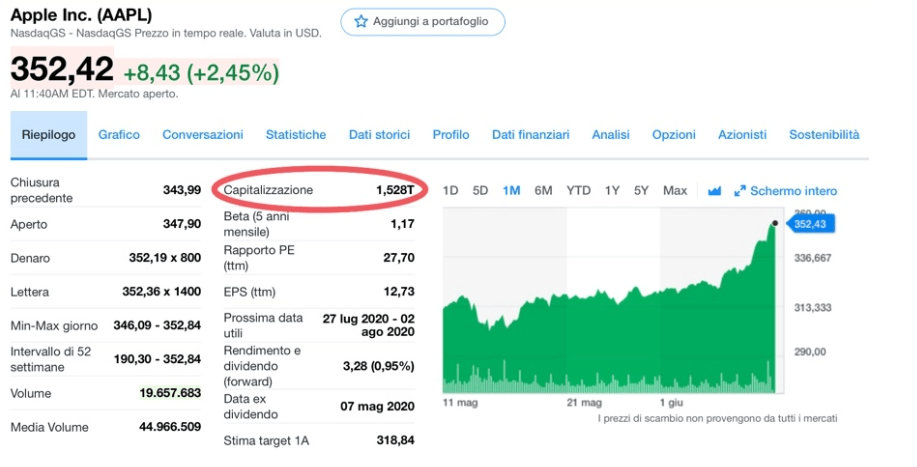Click the Denaro value 352,19 x 800

165,258
